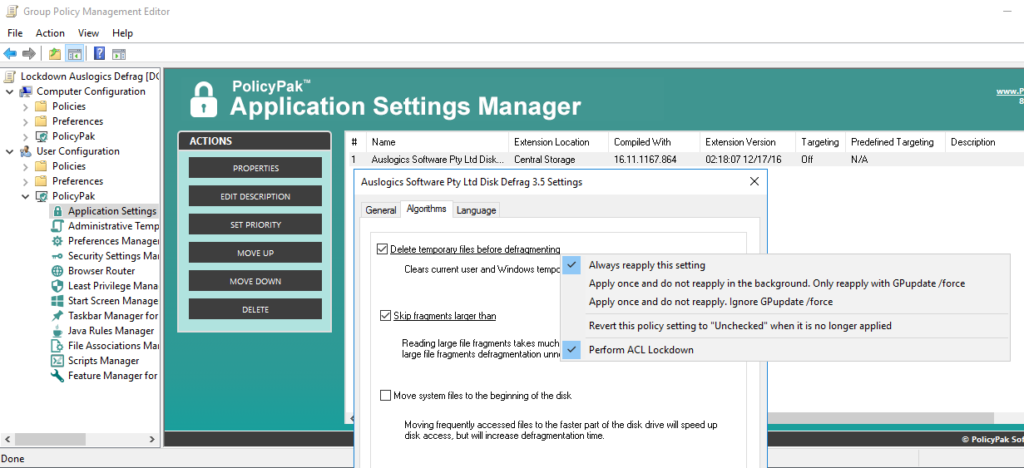Check Move system files to beginning of disk
Image resolution: width=1024 pixels, height=468 pixels.
pos(385,396)
